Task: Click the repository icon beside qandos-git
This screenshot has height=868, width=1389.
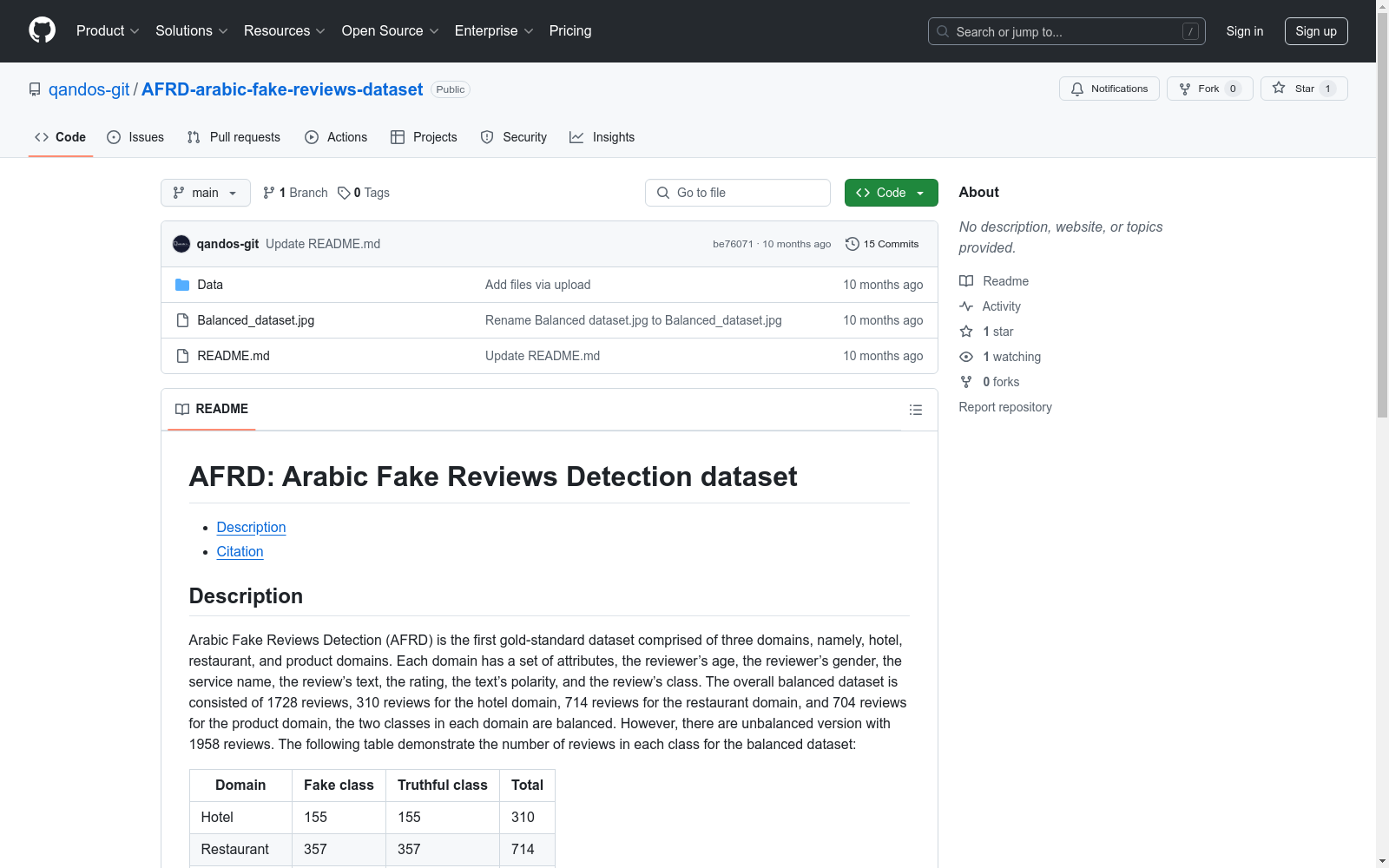Action: click(35, 89)
